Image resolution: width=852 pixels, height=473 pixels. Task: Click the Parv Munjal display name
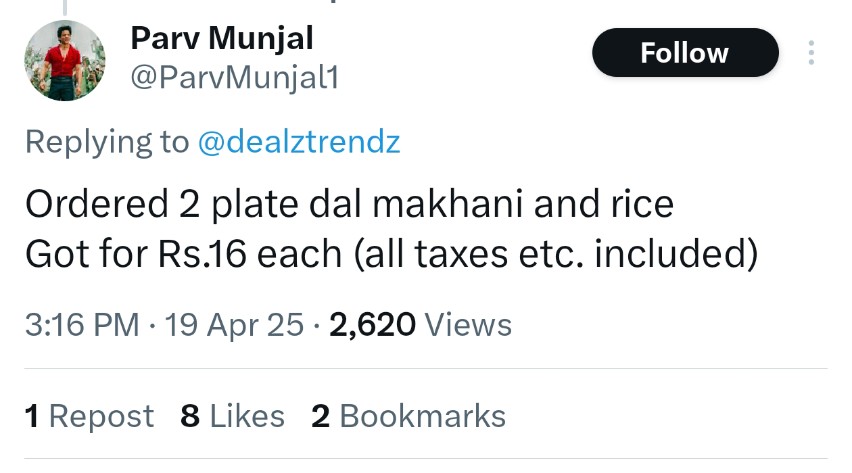click(x=222, y=39)
